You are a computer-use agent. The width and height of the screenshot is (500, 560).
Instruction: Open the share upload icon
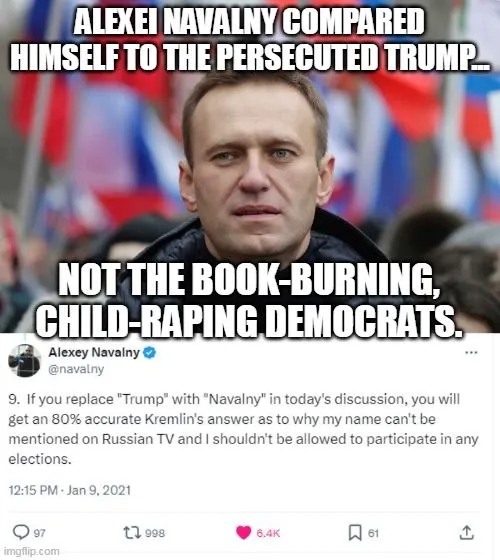click(x=466, y=532)
